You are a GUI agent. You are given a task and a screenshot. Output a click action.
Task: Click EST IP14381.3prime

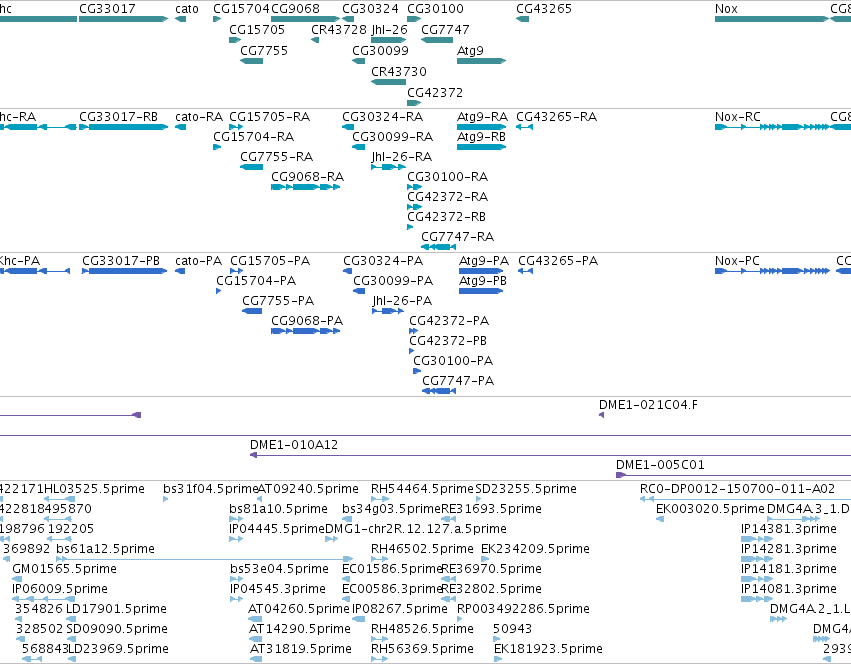(x=789, y=529)
